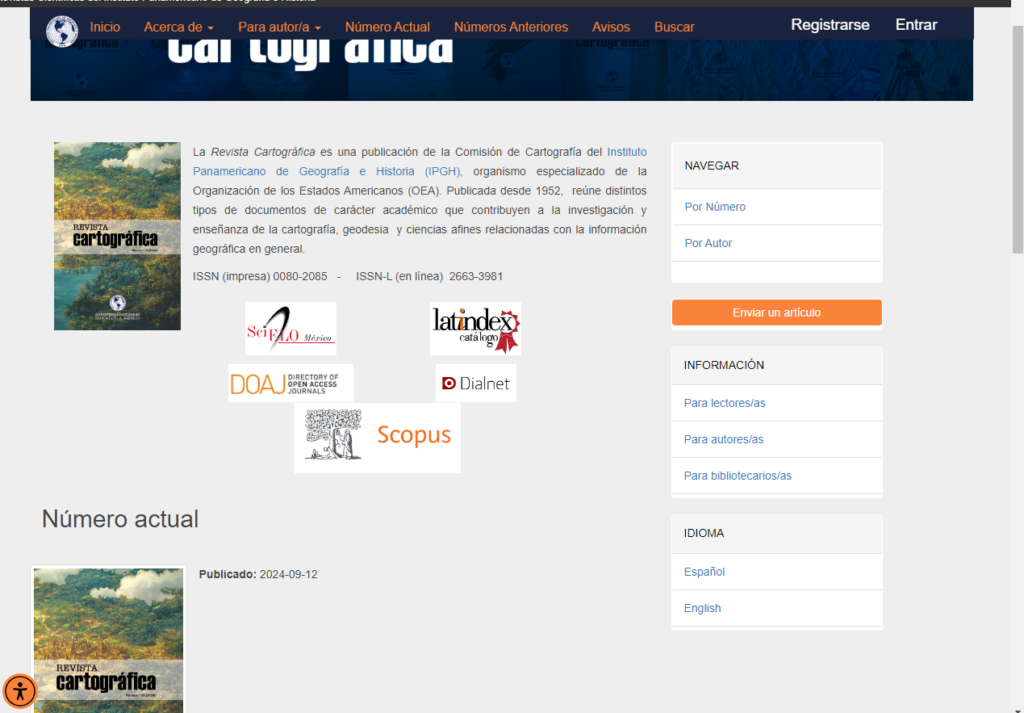Click the Latindex catálogo logo
This screenshot has width=1024, height=713.
click(x=475, y=328)
